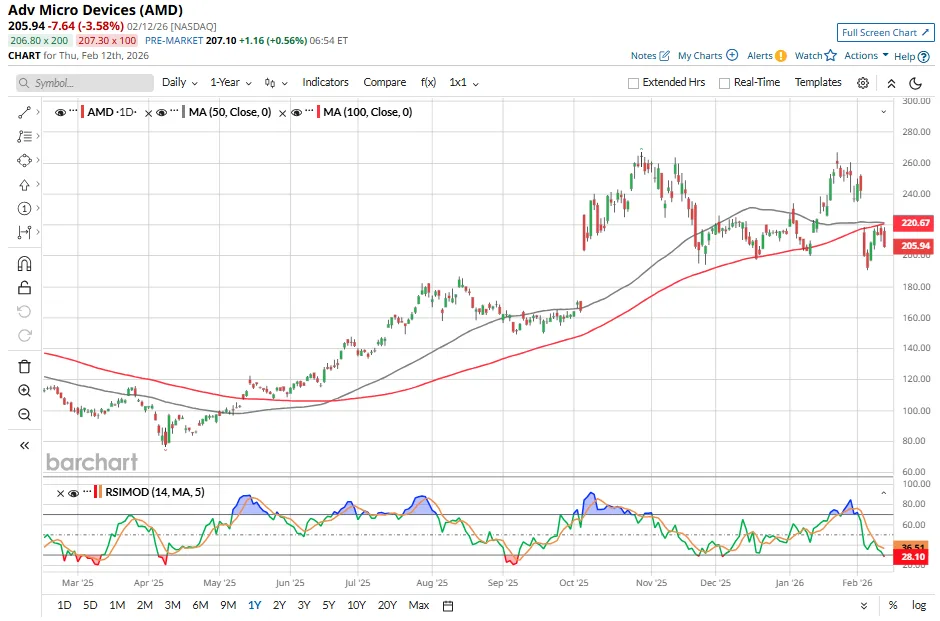Viewport: 940px width, 621px height.
Task: Zoom in using the magnifier plus icon
Action: 25,391
